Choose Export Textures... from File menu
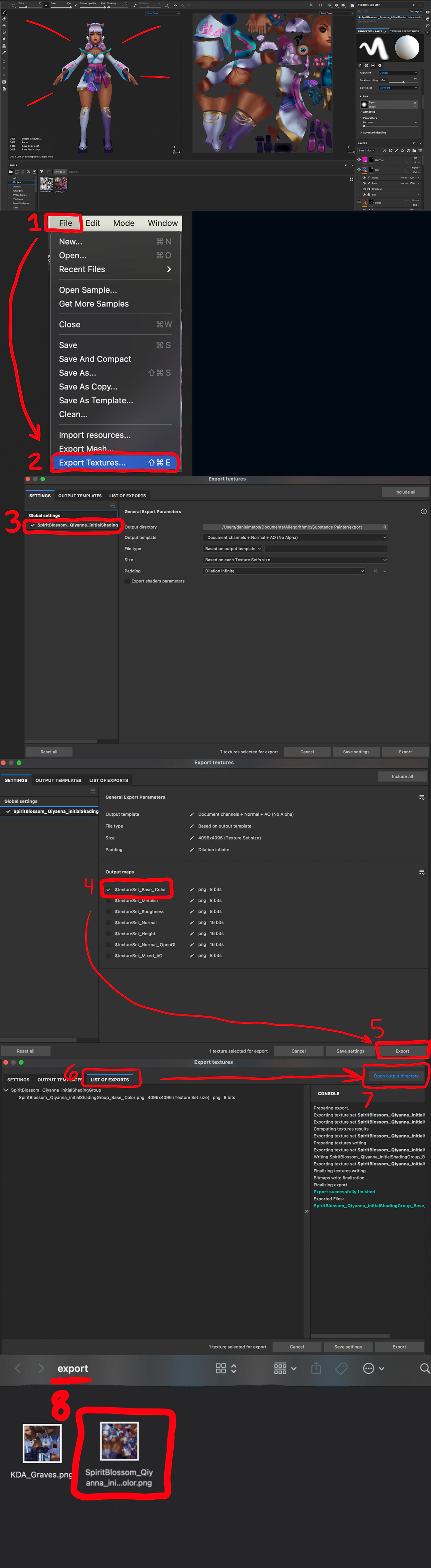 [115, 462]
